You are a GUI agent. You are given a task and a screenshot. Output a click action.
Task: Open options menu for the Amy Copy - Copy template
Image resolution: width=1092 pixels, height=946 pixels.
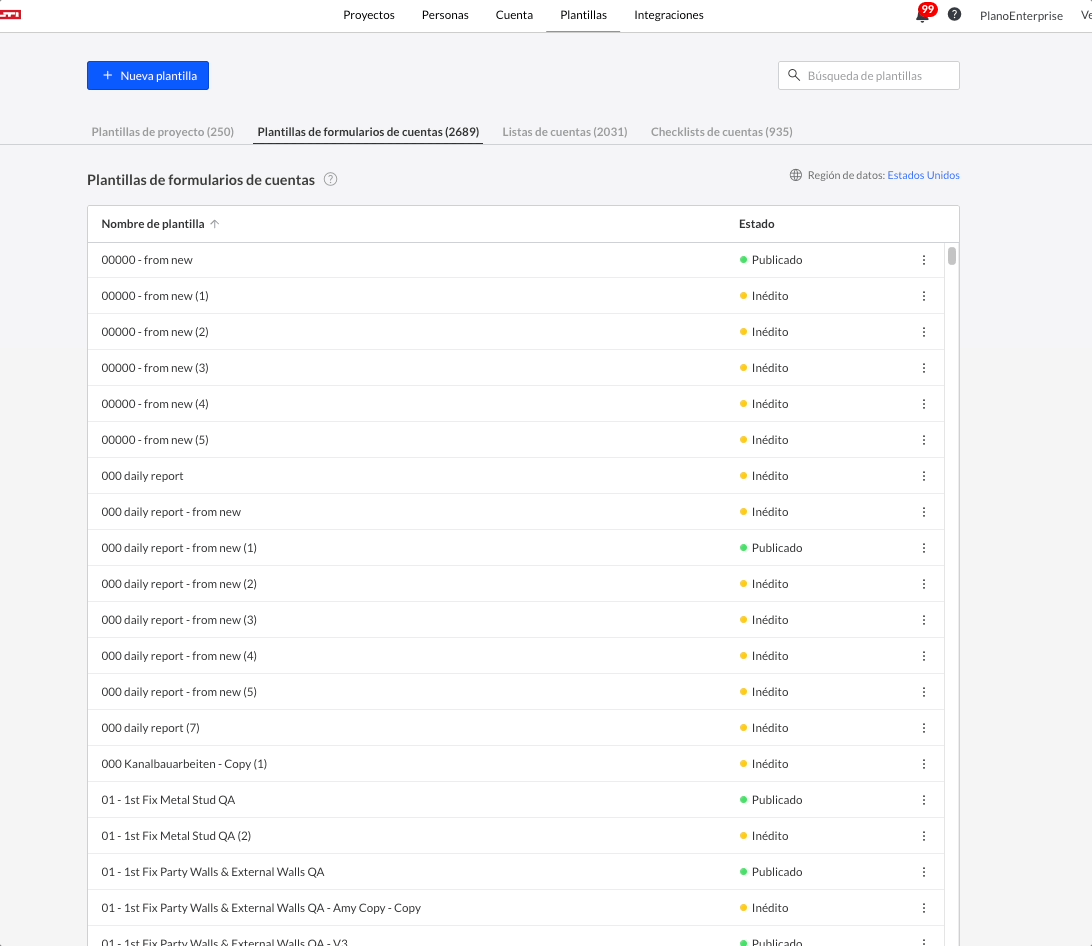pos(923,908)
